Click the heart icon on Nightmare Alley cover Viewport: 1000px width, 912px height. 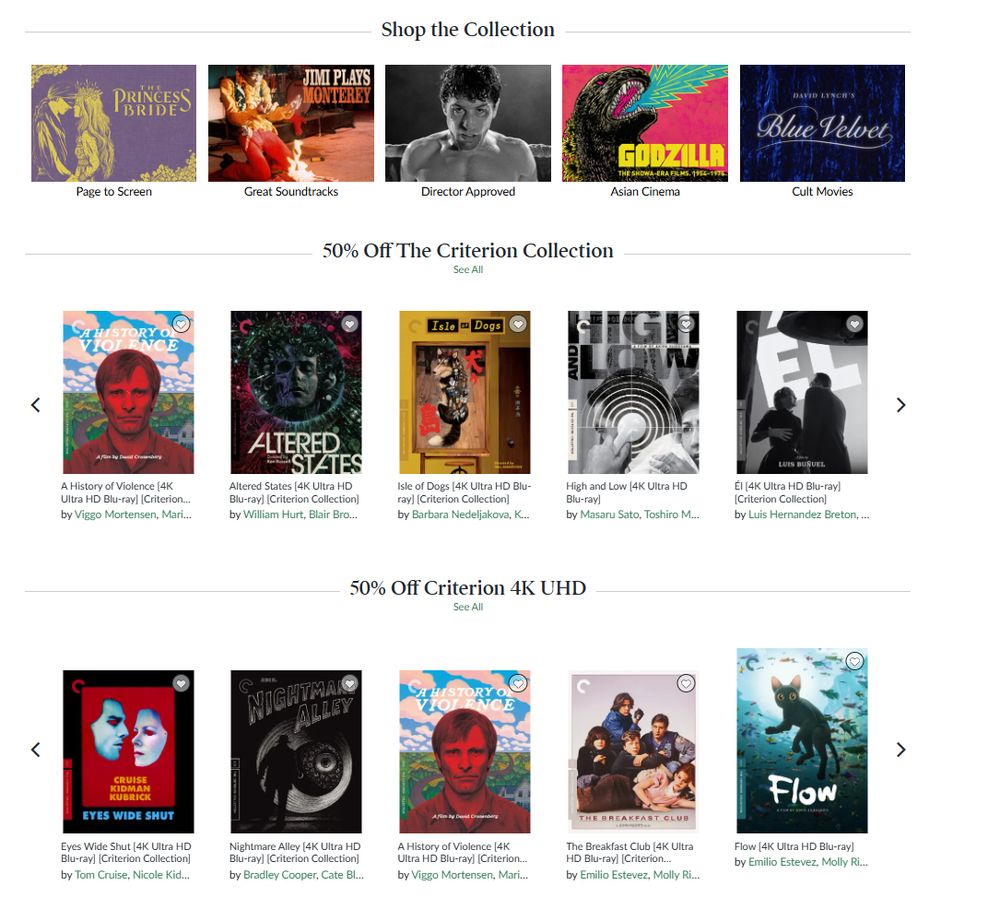(349, 684)
